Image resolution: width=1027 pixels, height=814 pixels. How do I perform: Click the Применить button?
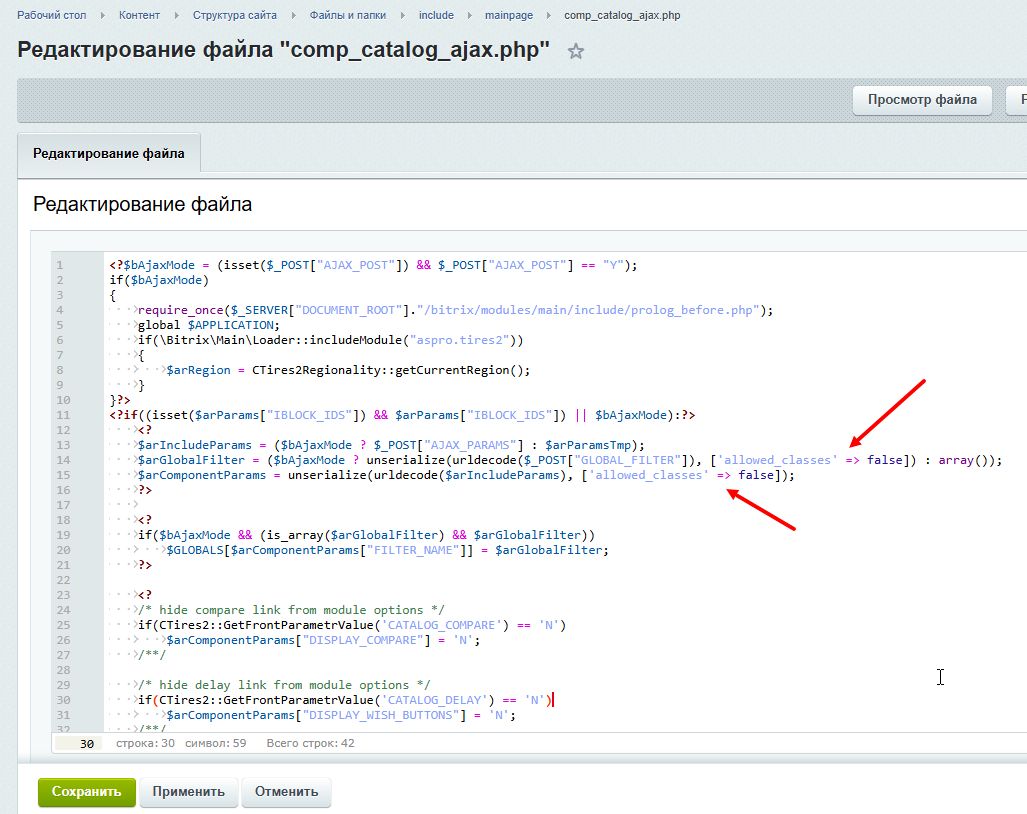pos(189,791)
